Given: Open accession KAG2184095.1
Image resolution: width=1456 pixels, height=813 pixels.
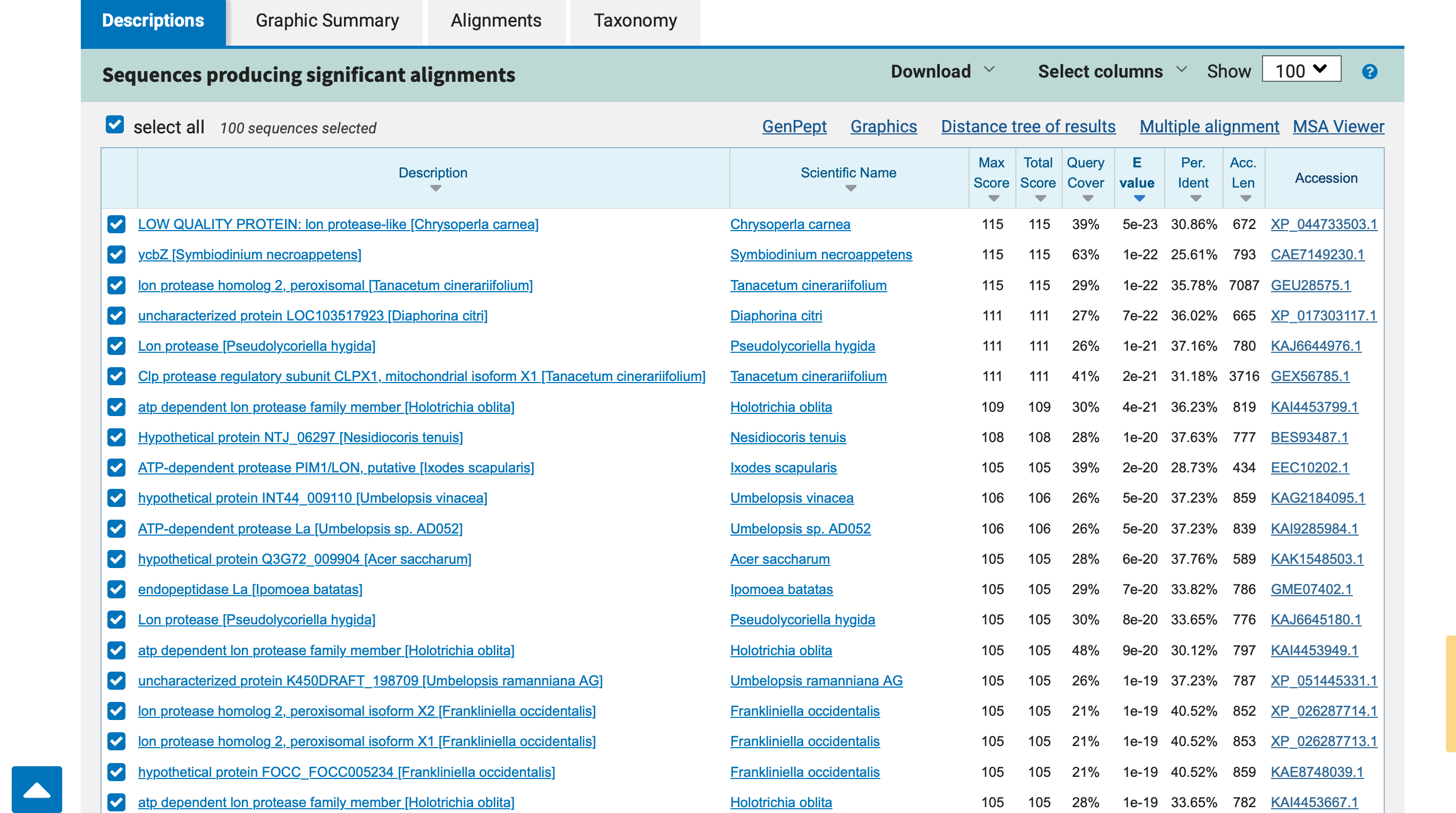Looking at the screenshot, I should 1317,498.
